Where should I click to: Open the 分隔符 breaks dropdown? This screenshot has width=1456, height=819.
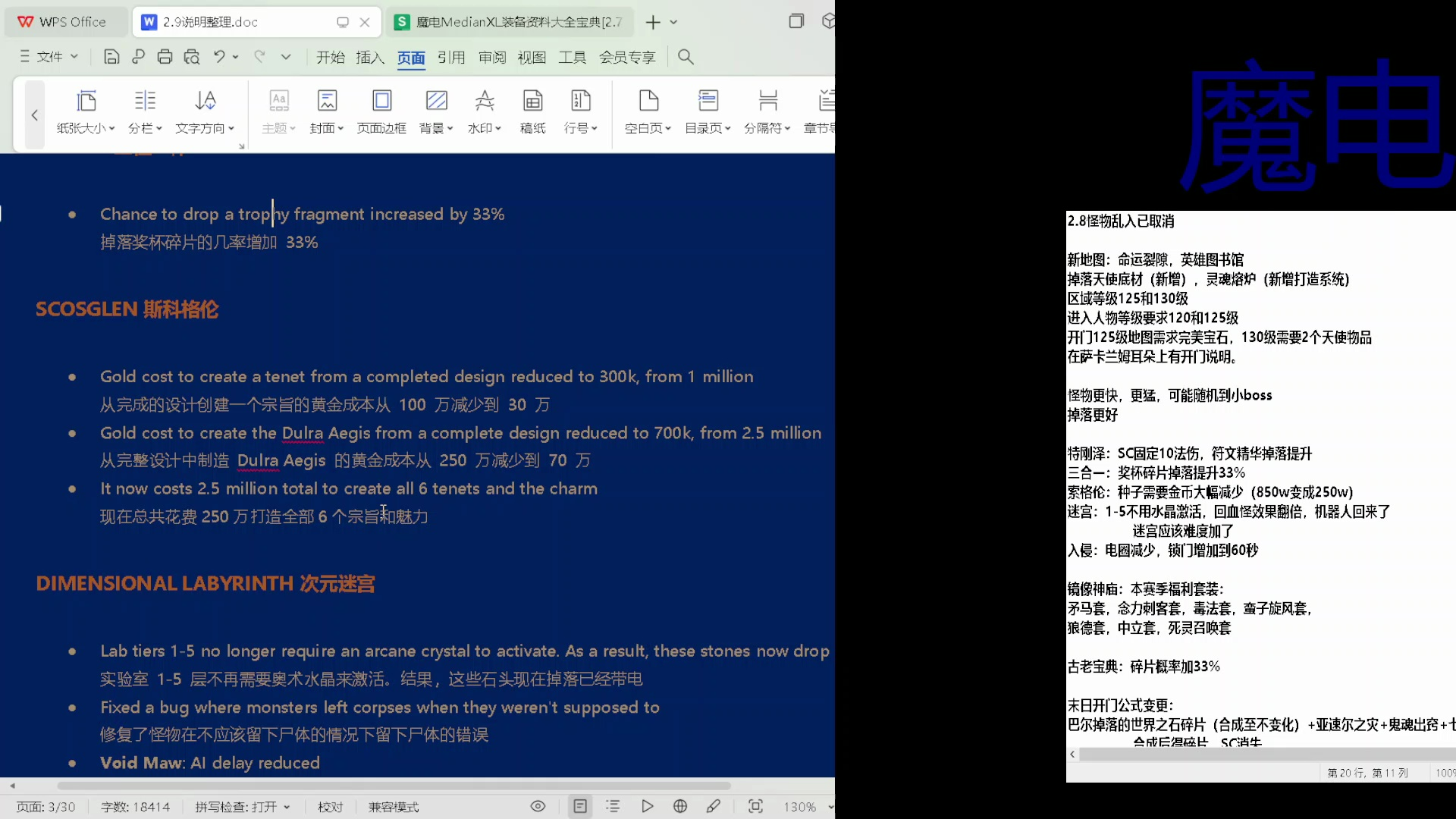[x=767, y=112]
